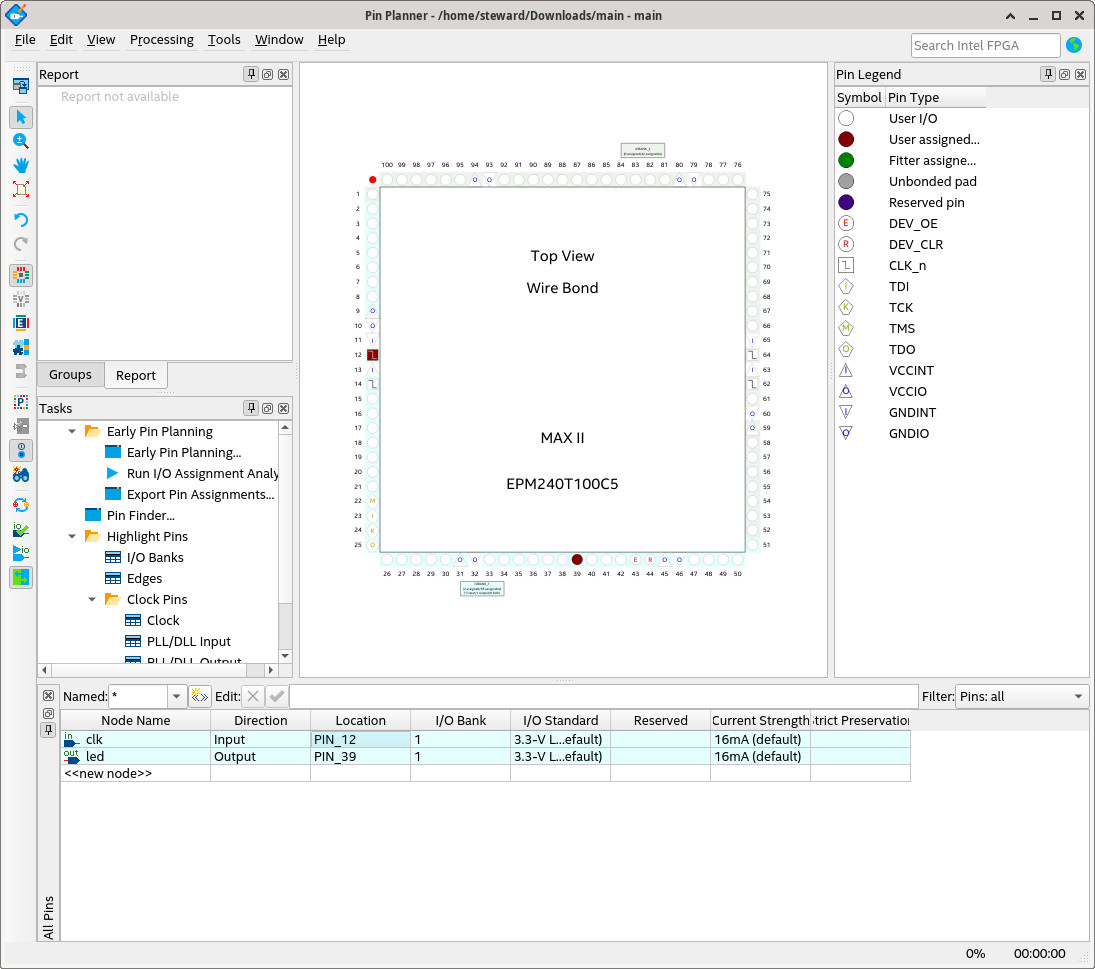The image size is (1095, 969).
Task: Open the pin finder binoculars icon
Action: (x=21, y=475)
